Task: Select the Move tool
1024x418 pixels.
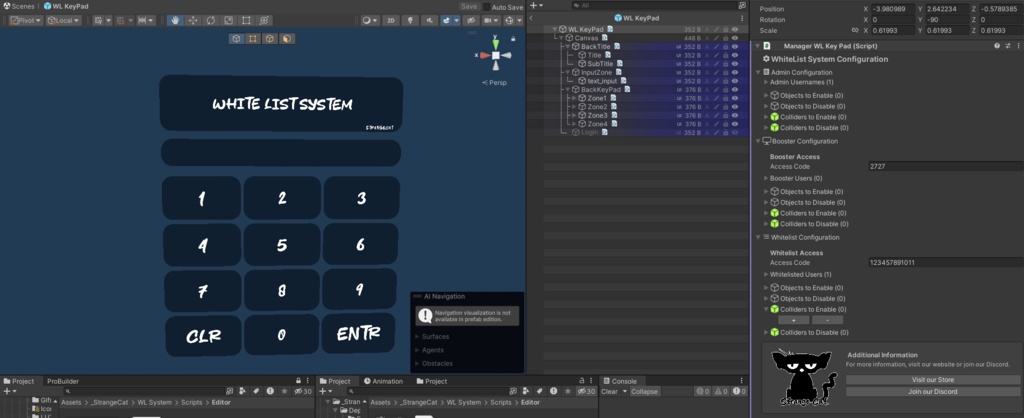Action: click(x=193, y=20)
